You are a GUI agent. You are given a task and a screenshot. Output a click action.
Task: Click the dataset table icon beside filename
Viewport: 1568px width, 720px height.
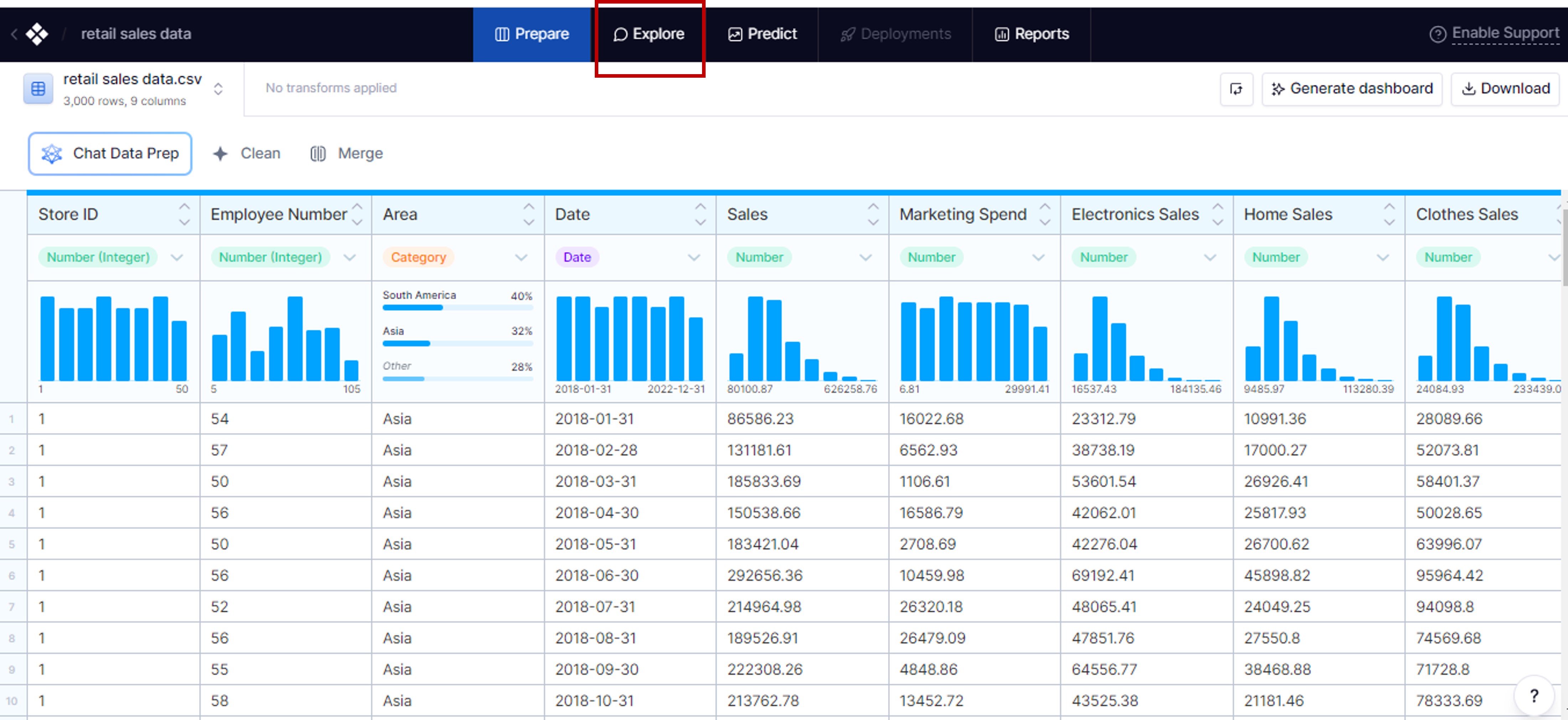38,89
